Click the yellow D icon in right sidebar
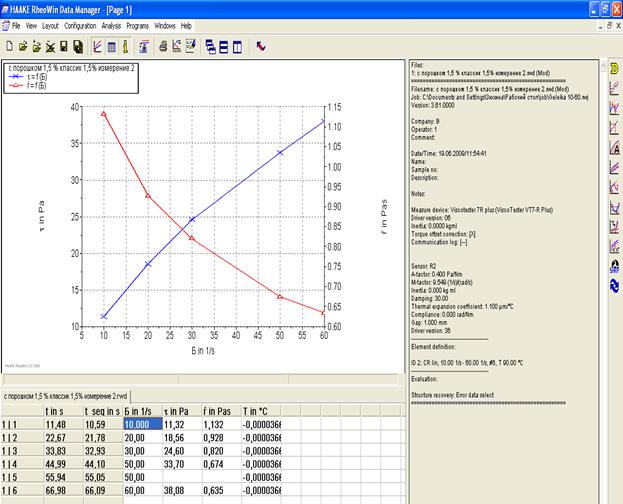 tap(615, 68)
